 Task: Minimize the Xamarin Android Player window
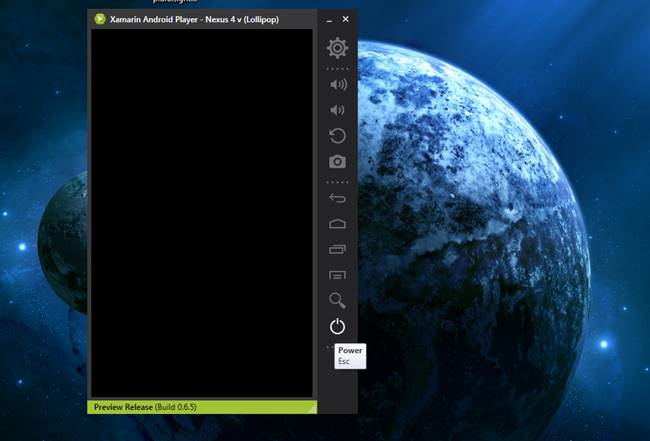(x=329, y=20)
